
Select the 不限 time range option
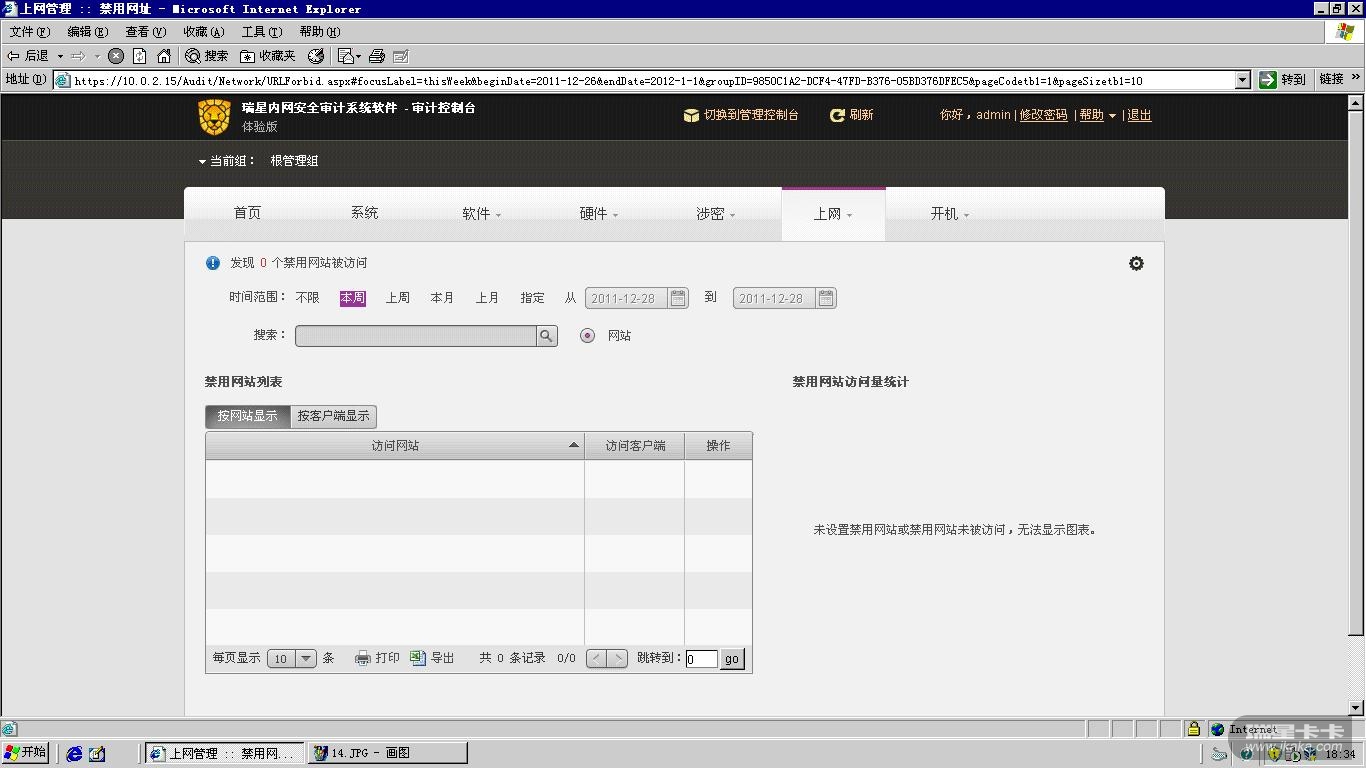click(x=307, y=298)
